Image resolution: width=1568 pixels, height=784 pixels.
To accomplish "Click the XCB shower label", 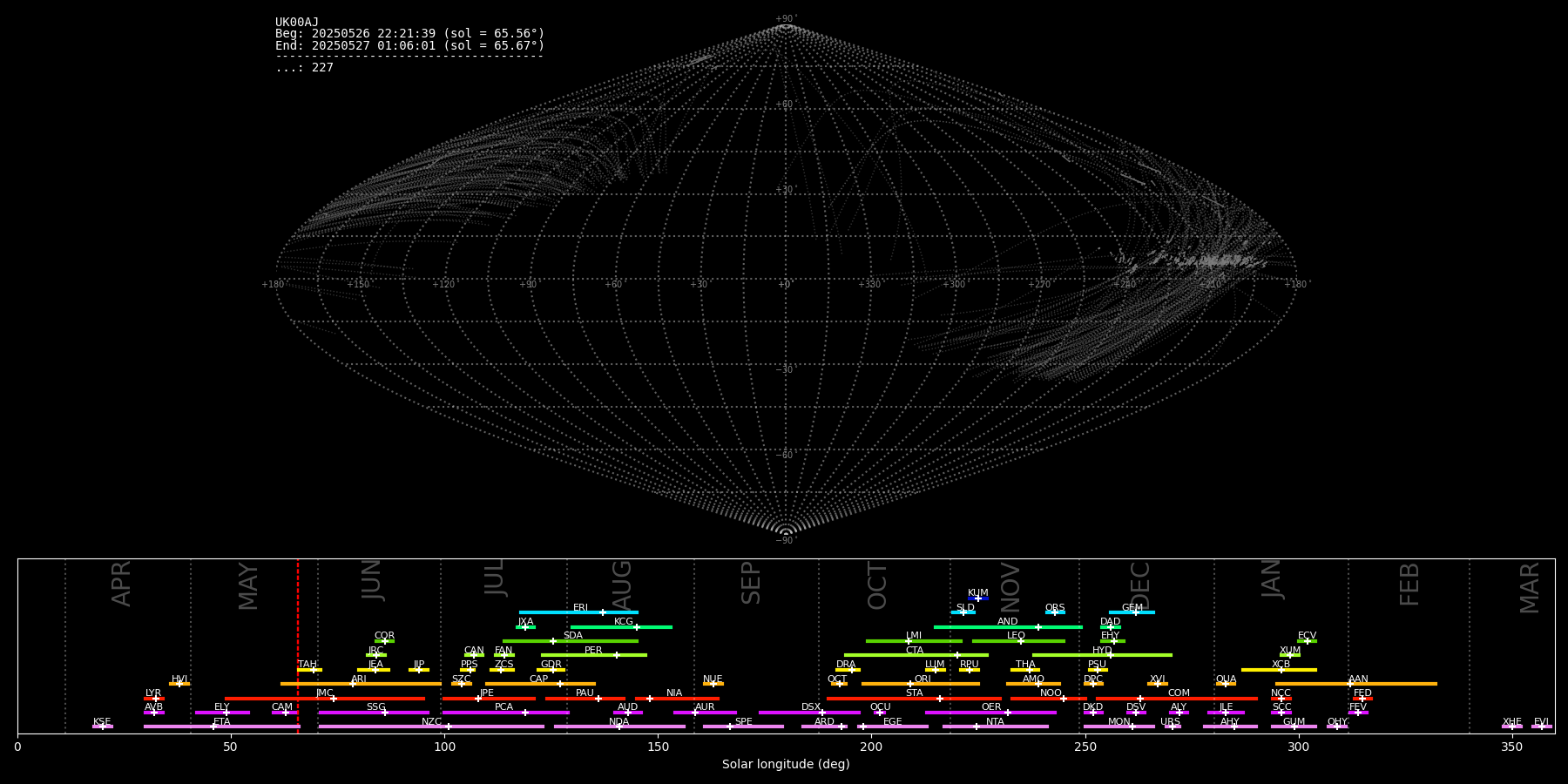I will (x=1281, y=665).
